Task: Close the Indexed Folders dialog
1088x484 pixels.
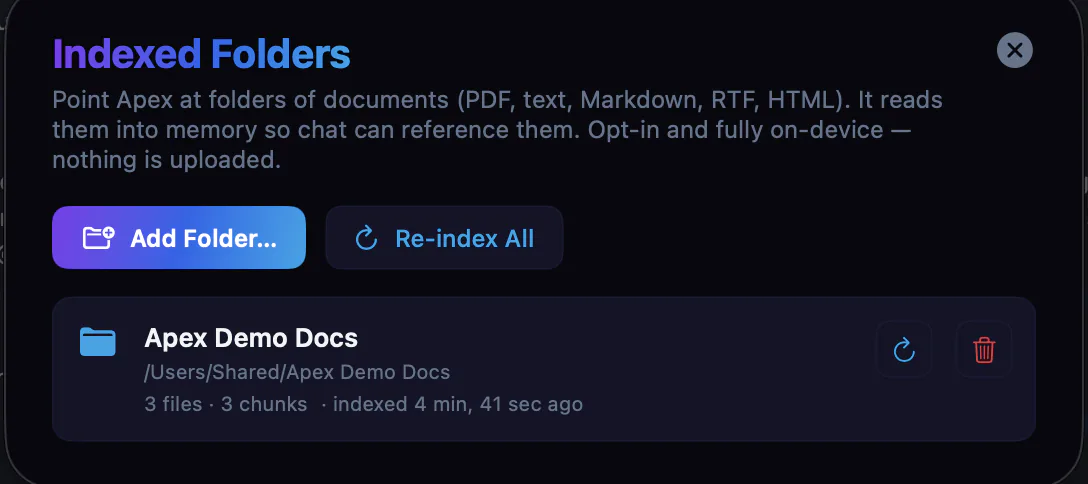Action: (x=1014, y=50)
